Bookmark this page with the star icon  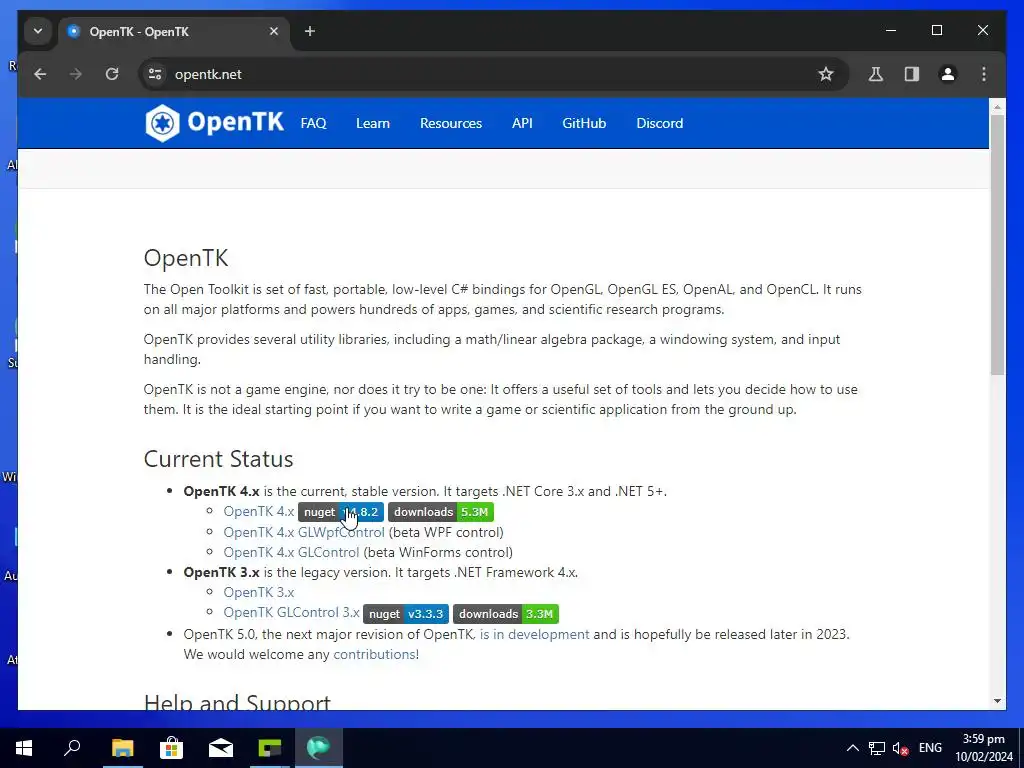(x=826, y=74)
